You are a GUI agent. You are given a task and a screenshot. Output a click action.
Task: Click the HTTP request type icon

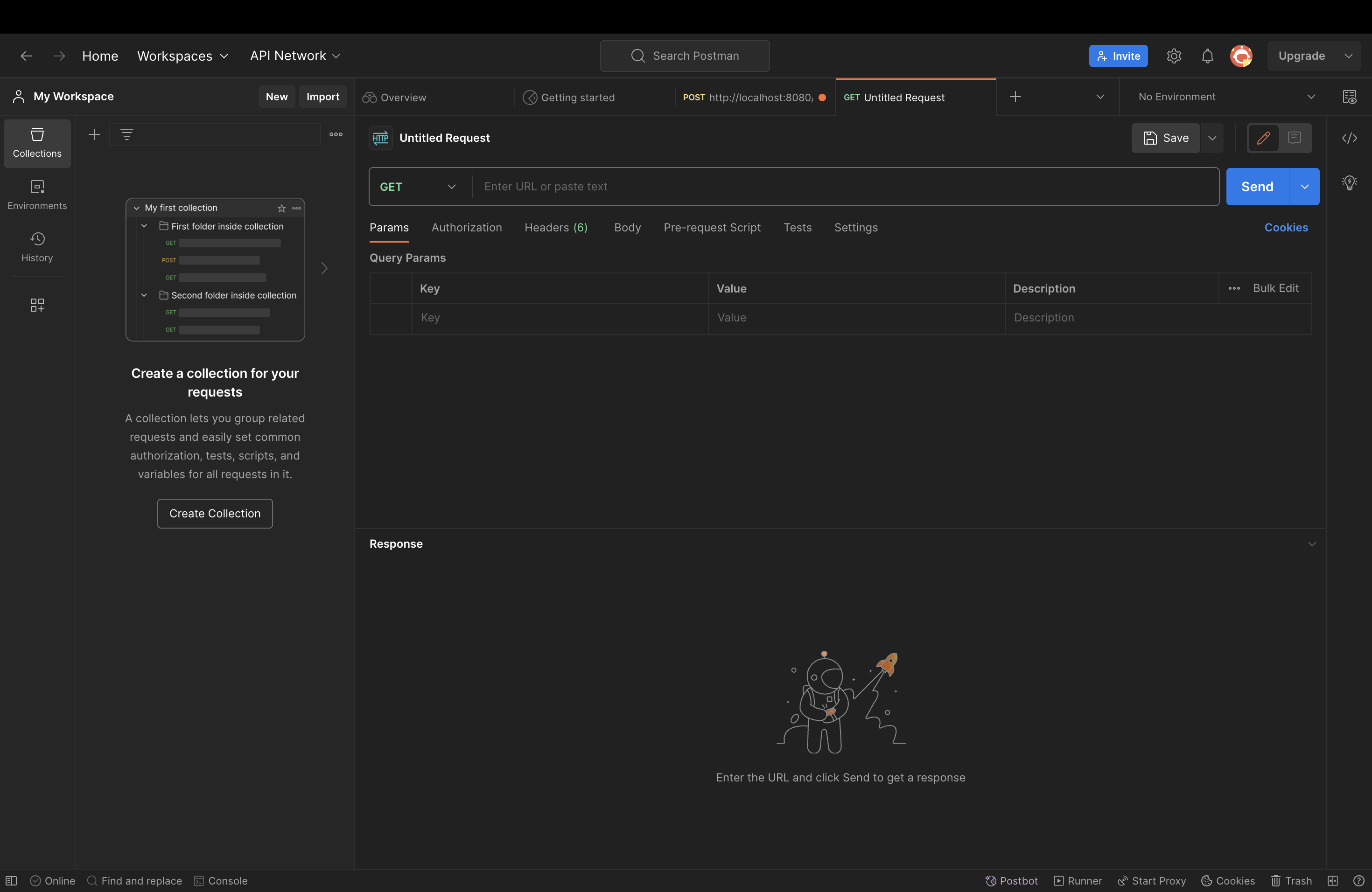[380, 138]
